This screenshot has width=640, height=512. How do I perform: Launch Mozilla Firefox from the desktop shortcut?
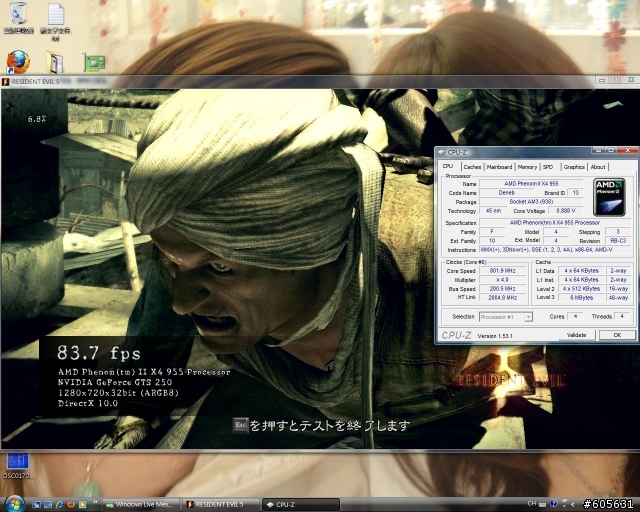[18, 62]
